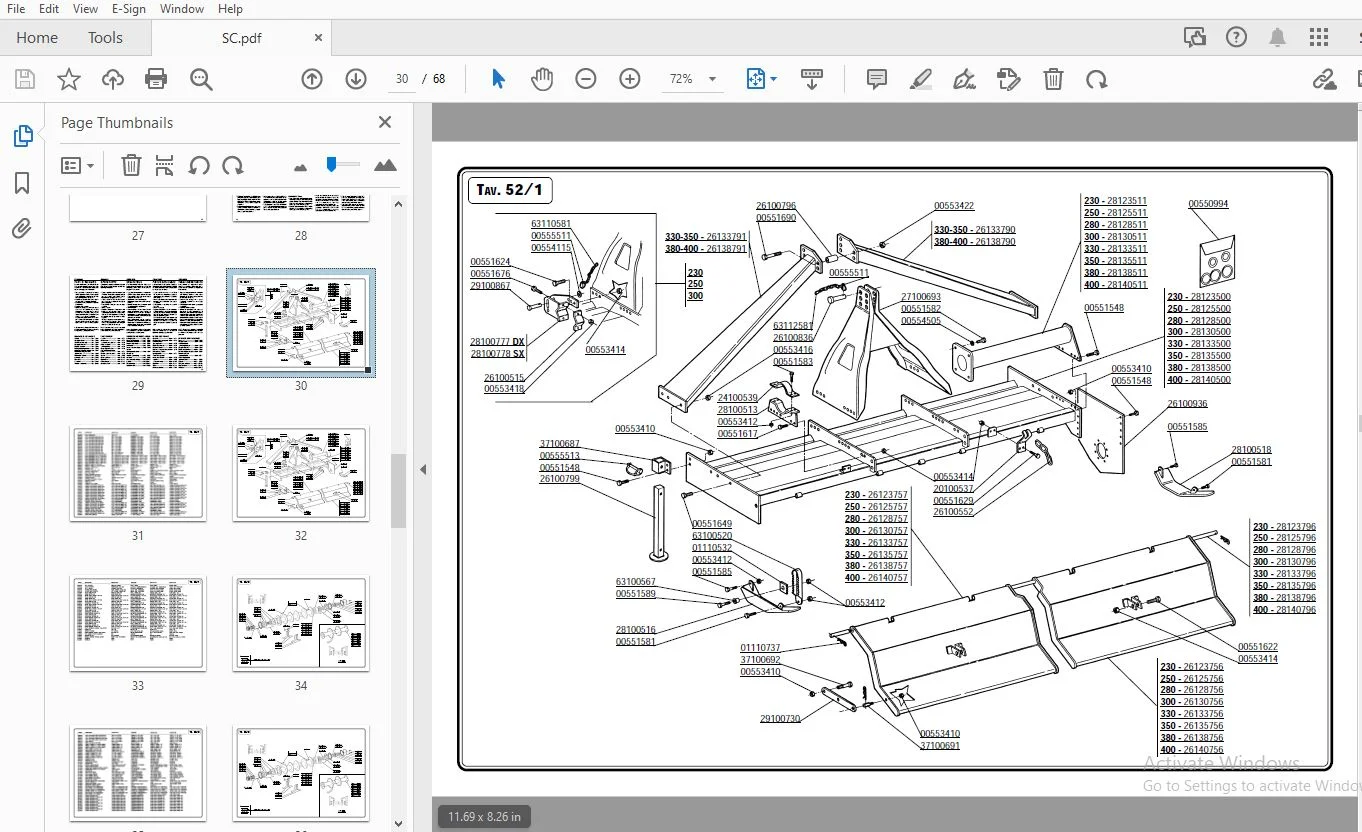
Task: Open the apps grid icon
Action: coord(1319,38)
